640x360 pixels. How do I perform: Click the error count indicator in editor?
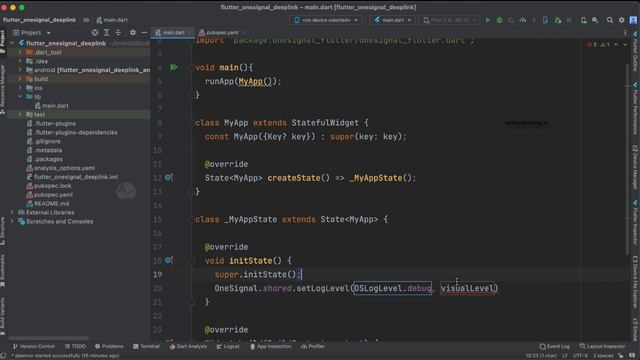592,44
